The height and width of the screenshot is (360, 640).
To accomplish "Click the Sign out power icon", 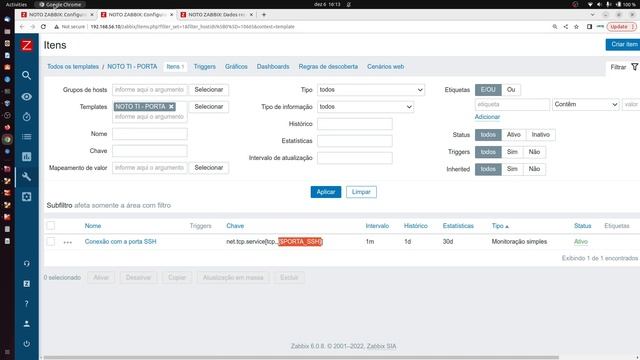I will pyautogui.click(x=27, y=344).
